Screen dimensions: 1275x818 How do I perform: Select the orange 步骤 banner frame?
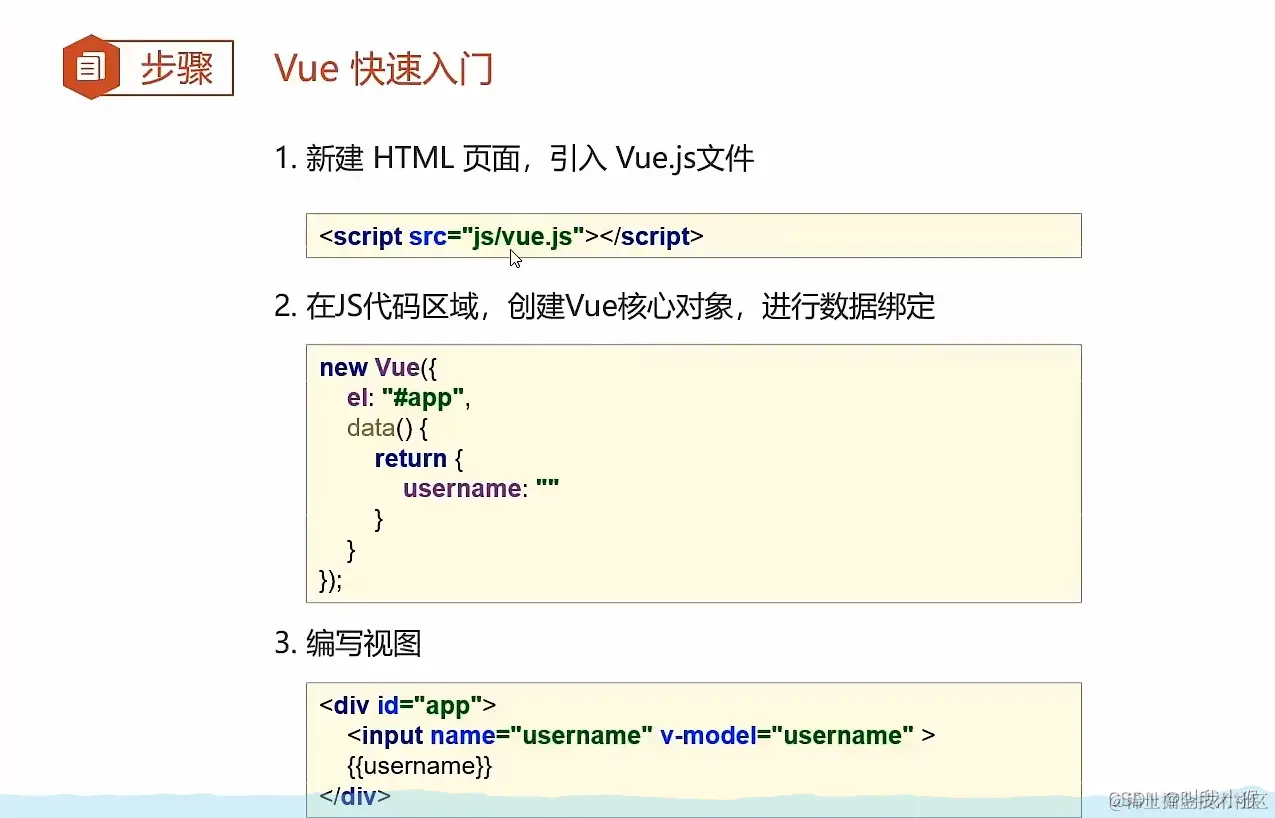coord(148,66)
